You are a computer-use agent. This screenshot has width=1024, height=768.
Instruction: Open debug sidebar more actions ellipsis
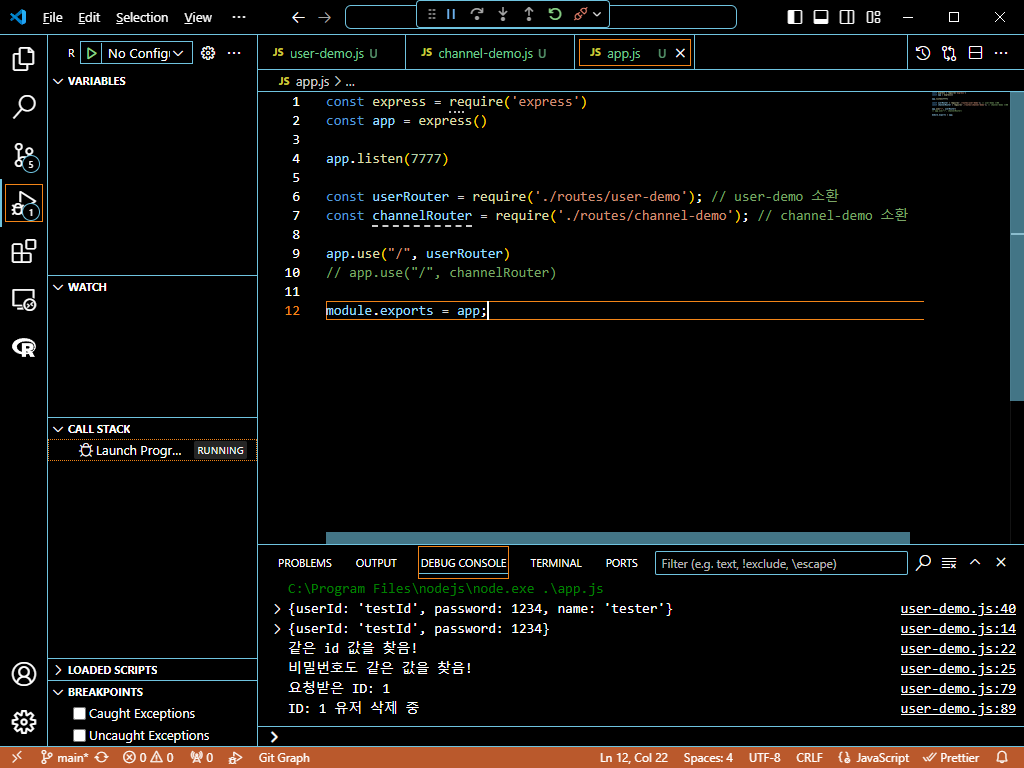[234, 53]
